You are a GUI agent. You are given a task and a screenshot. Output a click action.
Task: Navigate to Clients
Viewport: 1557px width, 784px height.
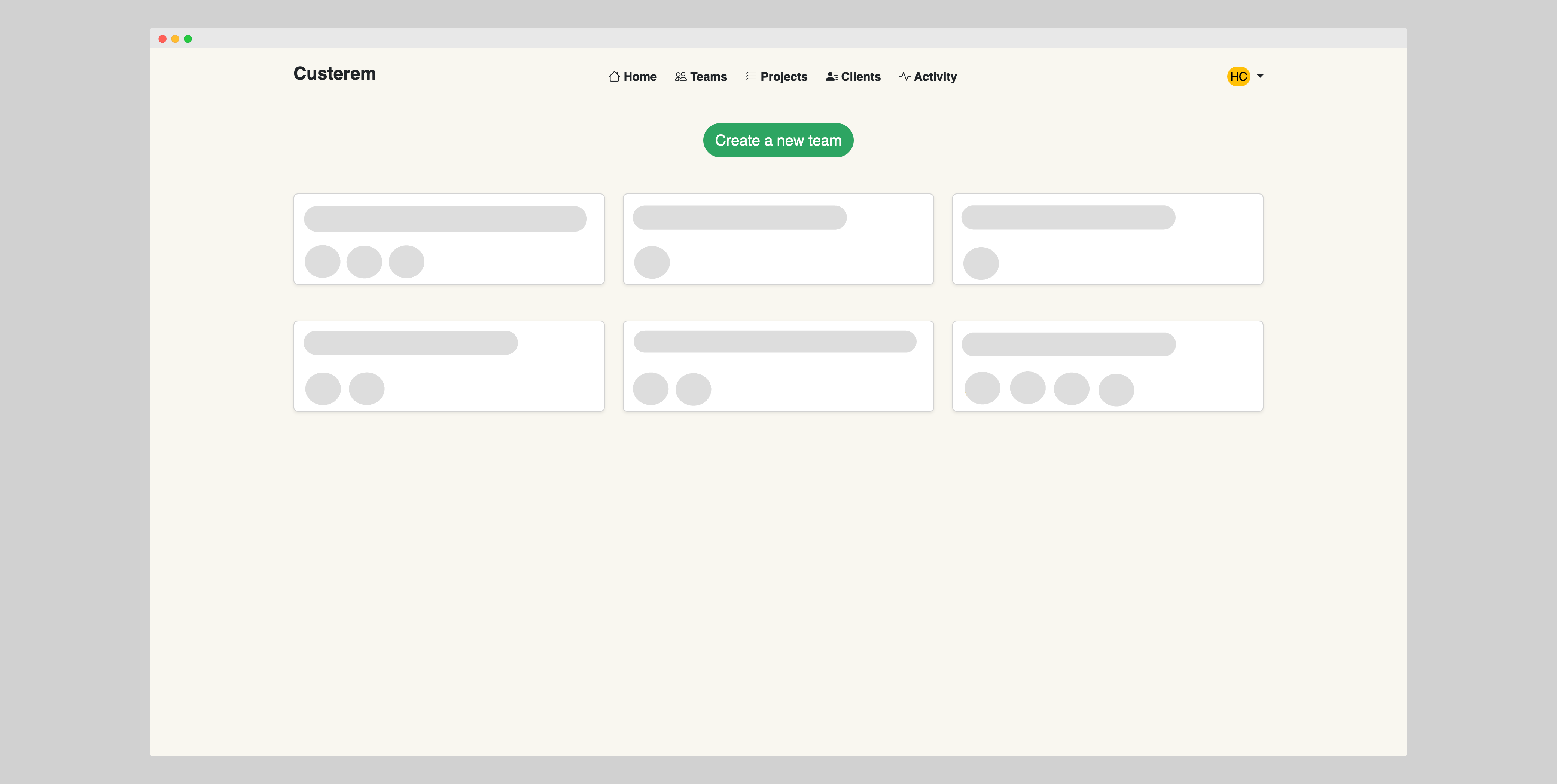coord(853,77)
